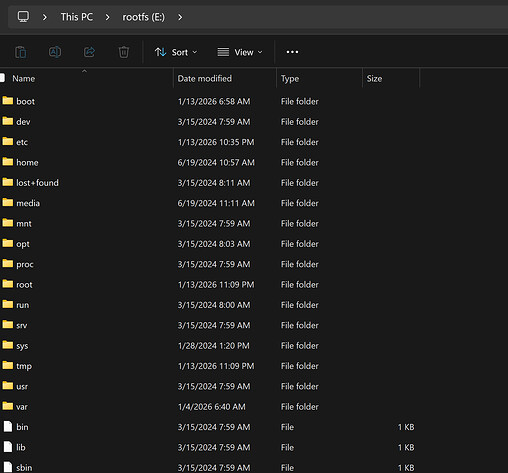
Task: Select the bin file icon
Action: (x=8, y=427)
